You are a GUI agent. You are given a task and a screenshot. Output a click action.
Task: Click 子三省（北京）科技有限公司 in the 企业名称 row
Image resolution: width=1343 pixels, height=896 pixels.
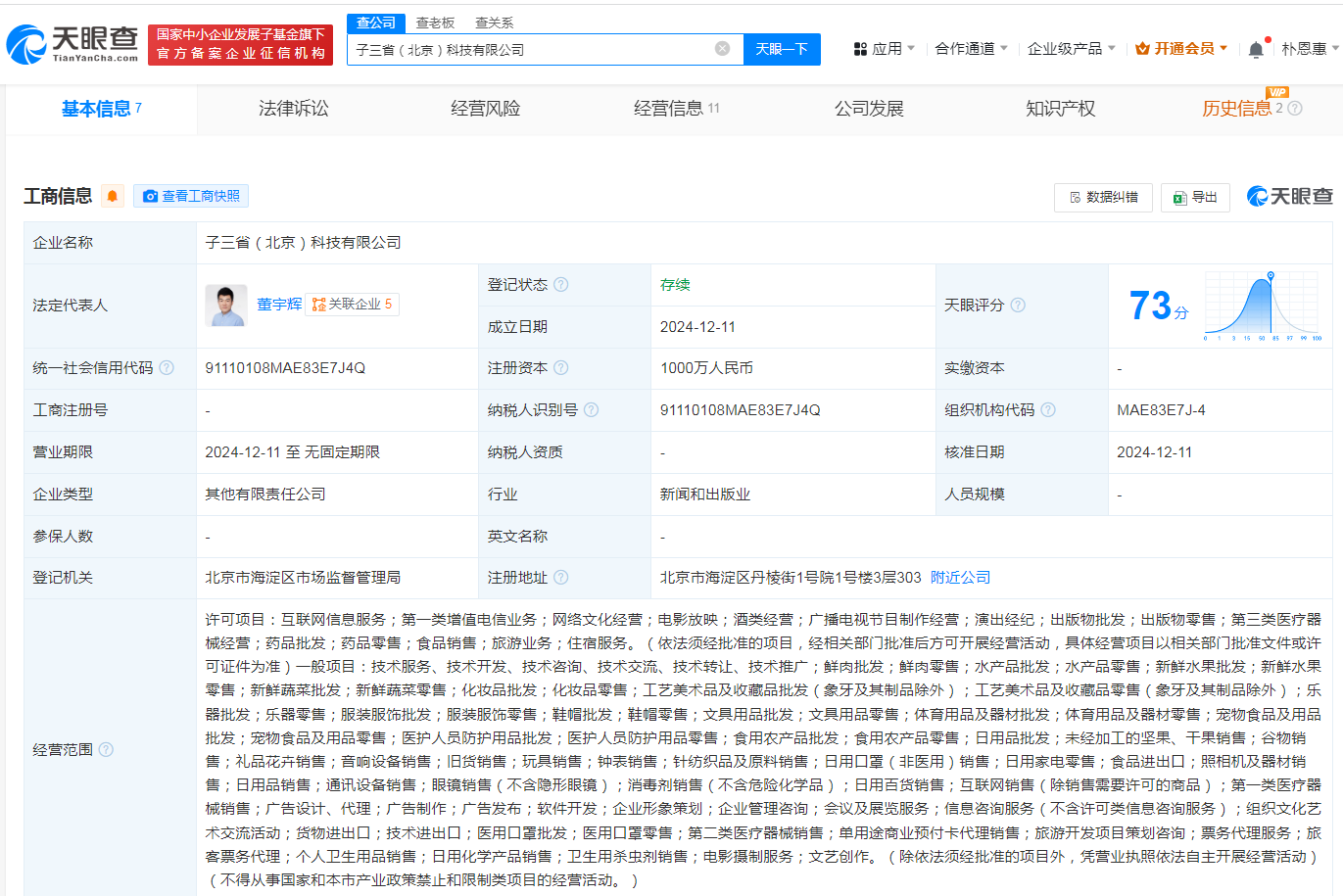tap(304, 243)
